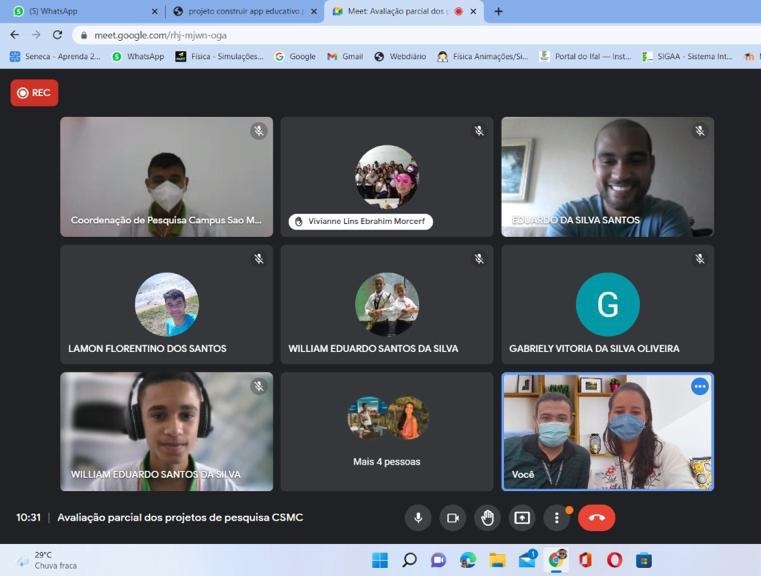Launch Opera from the taskbar
The width and height of the screenshot is (761, 576).
click(x=614, y=560)
